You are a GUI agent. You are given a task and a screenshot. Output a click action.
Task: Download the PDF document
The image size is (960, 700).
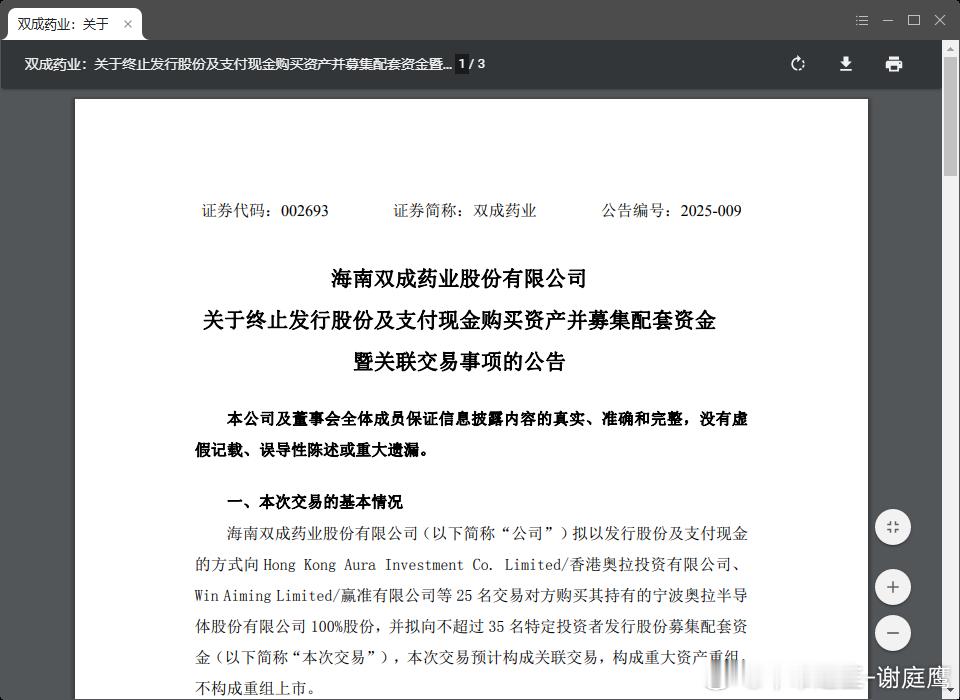[x=846, y=64]
